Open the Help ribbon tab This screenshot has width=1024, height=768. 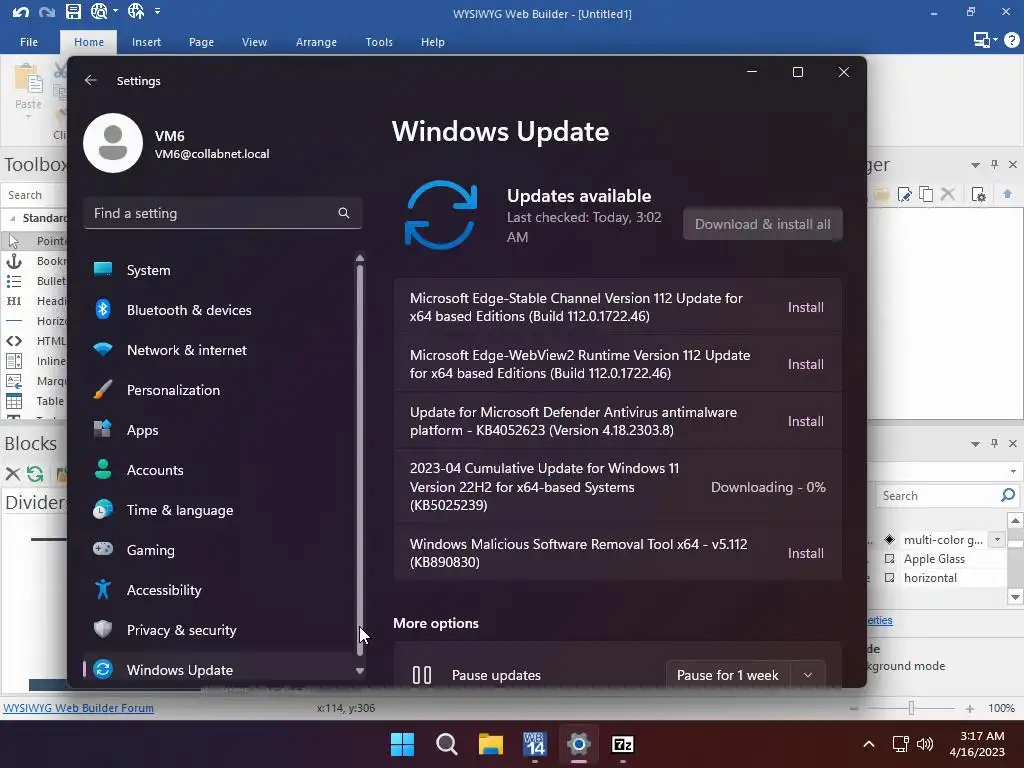point(432,42)
